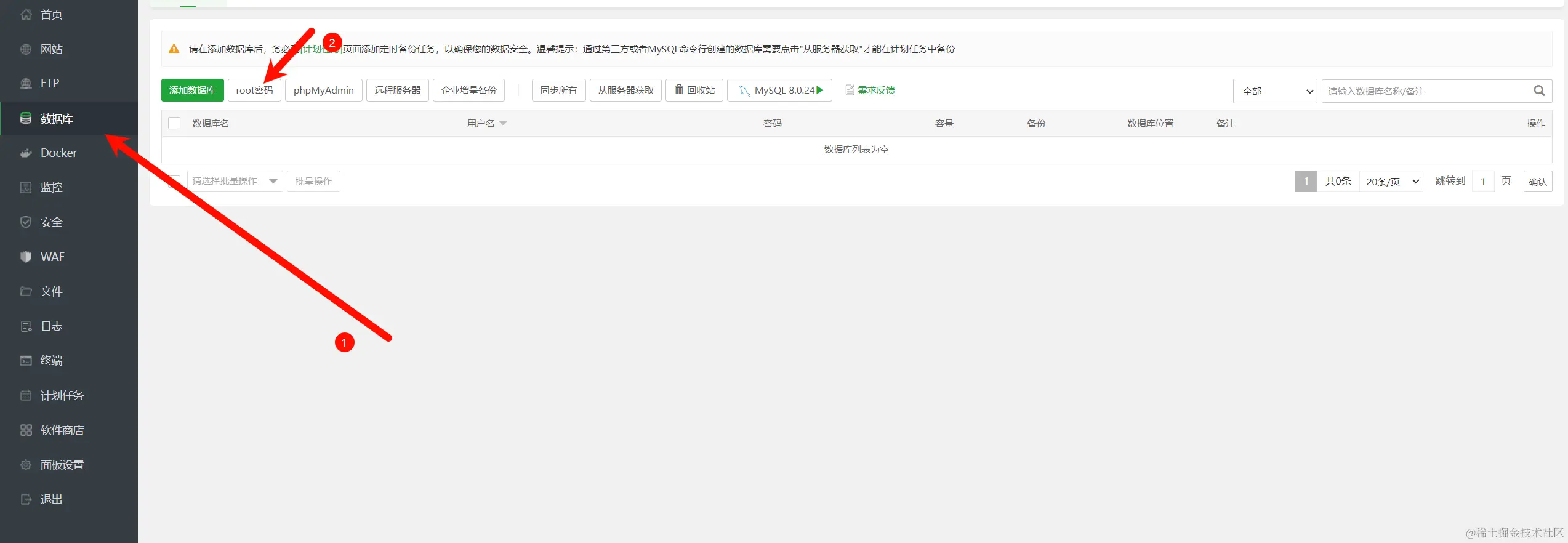Click the 密码 column header
Image resolution: width=1568 pixels, height=543 pixels.
click(x=773, y=123)
